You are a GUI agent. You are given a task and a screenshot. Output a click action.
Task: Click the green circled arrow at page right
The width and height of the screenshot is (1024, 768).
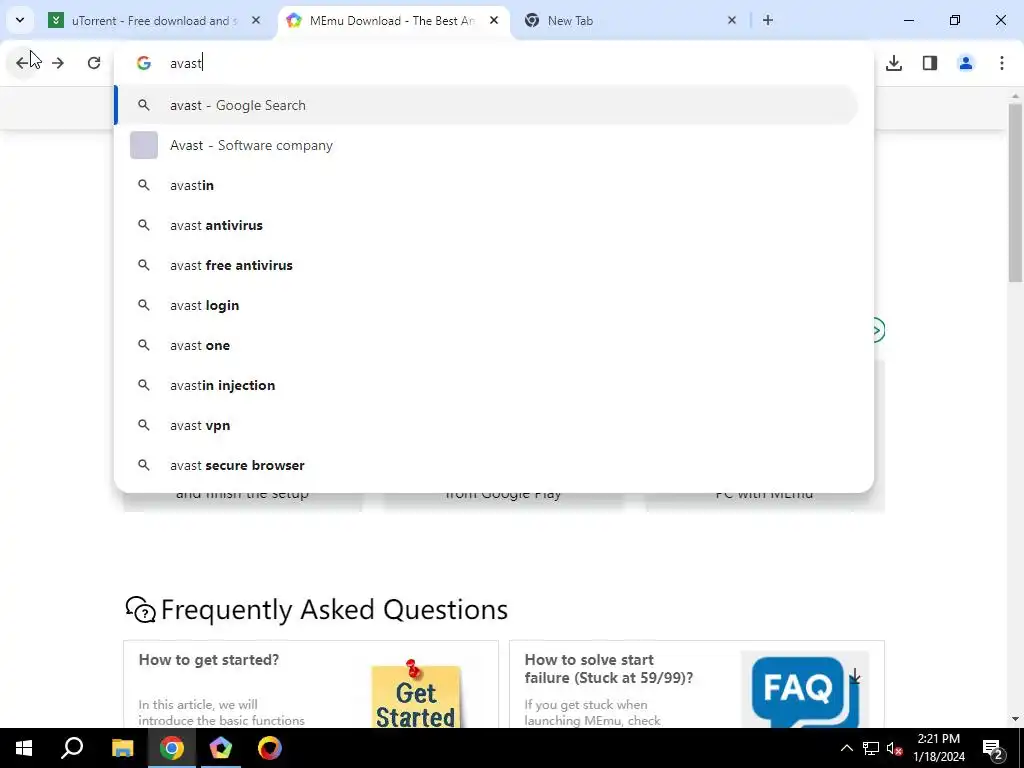click(878, 330)
